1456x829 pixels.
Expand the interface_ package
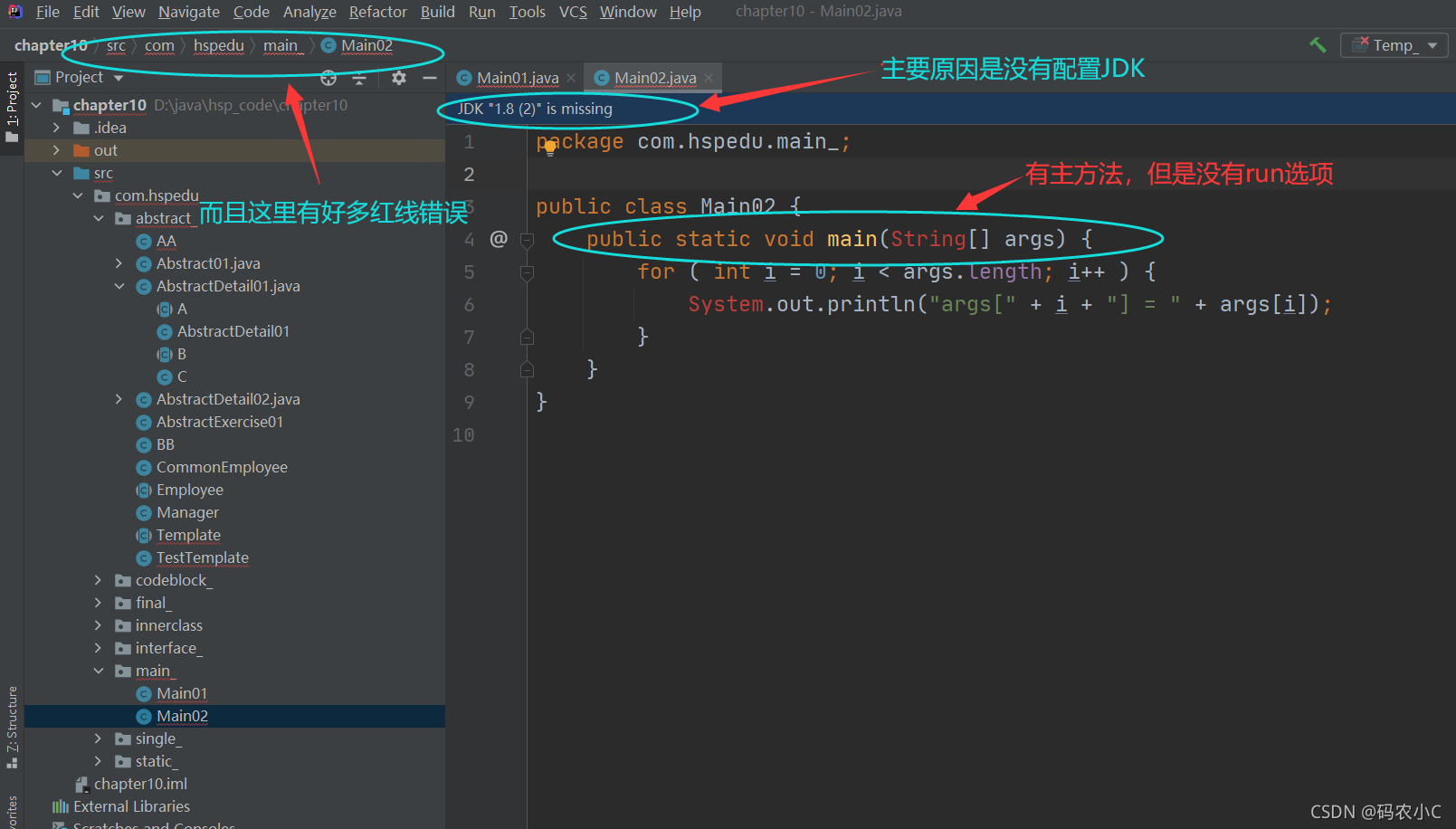(x=98, y=648)
